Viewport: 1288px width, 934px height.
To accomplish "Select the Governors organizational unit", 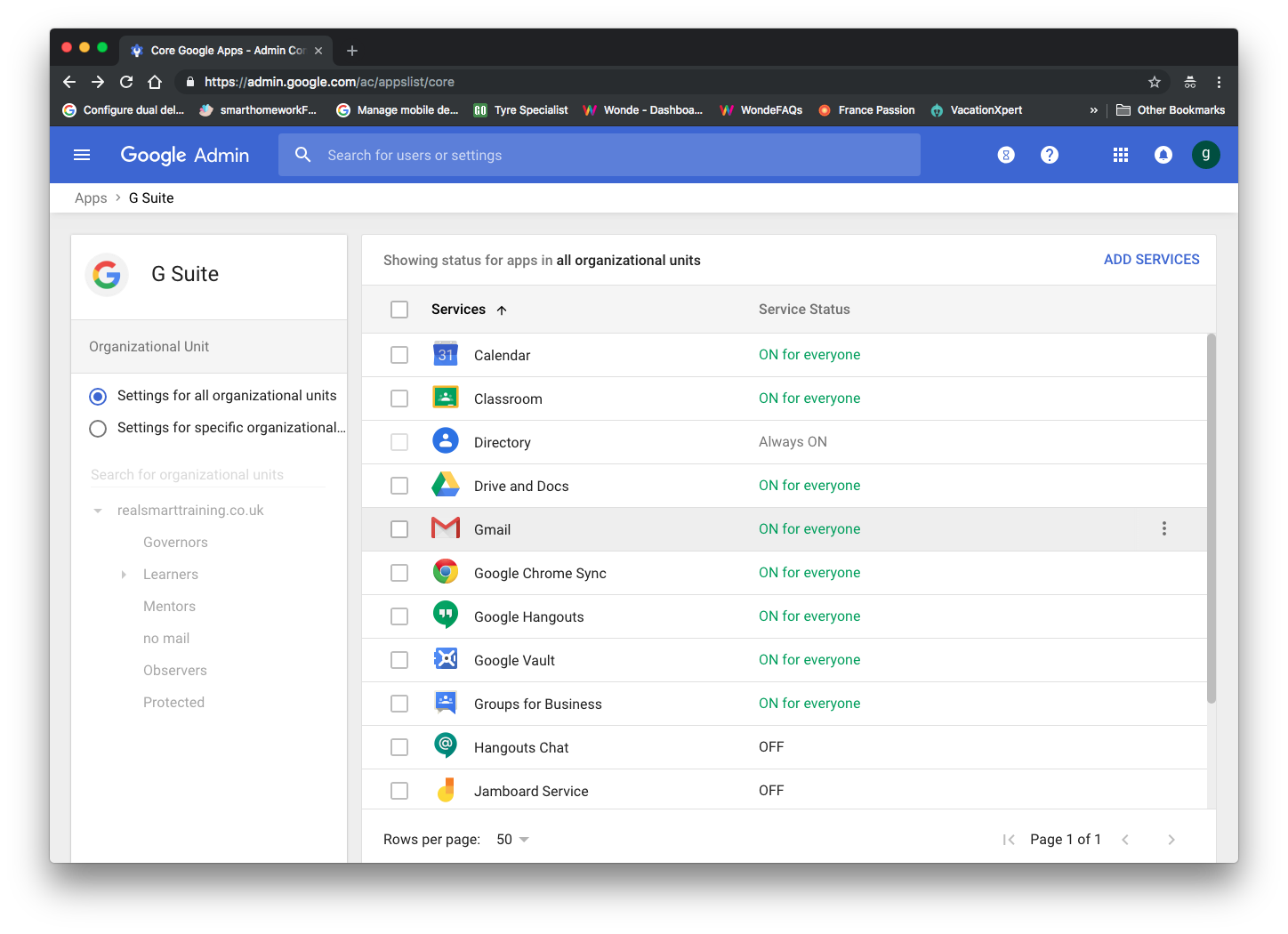I will coord(175,543).
